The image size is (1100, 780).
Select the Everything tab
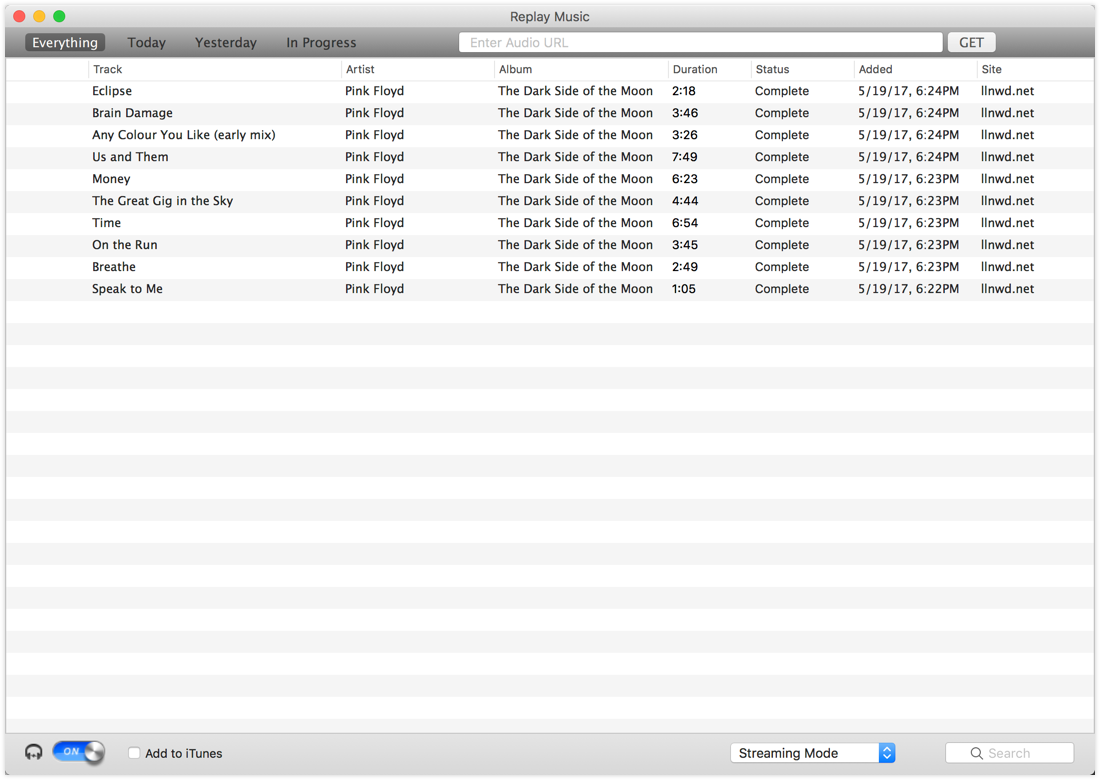[65, 42]
